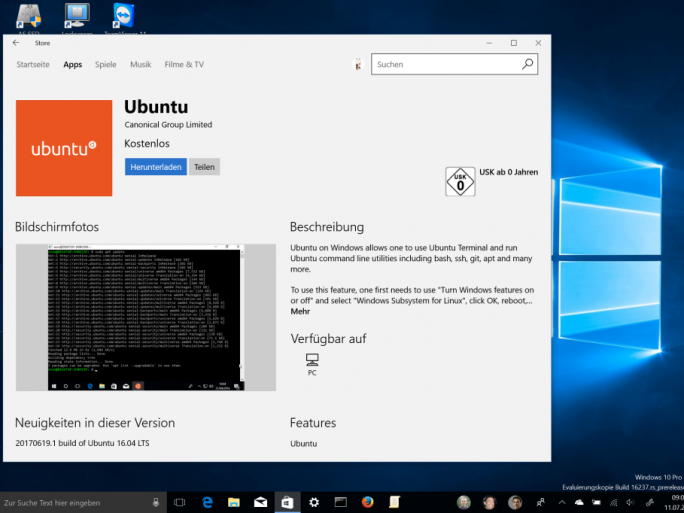Open the Spiele tab
This screenshot has width=684, height=513.
click(x=106, y=65)
